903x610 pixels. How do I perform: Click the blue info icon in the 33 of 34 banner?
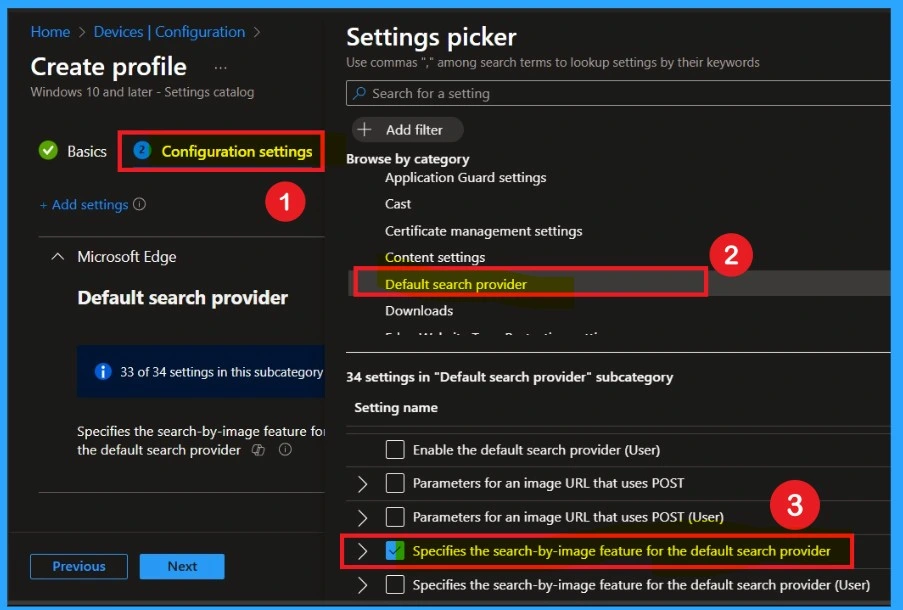click(103, 372)
